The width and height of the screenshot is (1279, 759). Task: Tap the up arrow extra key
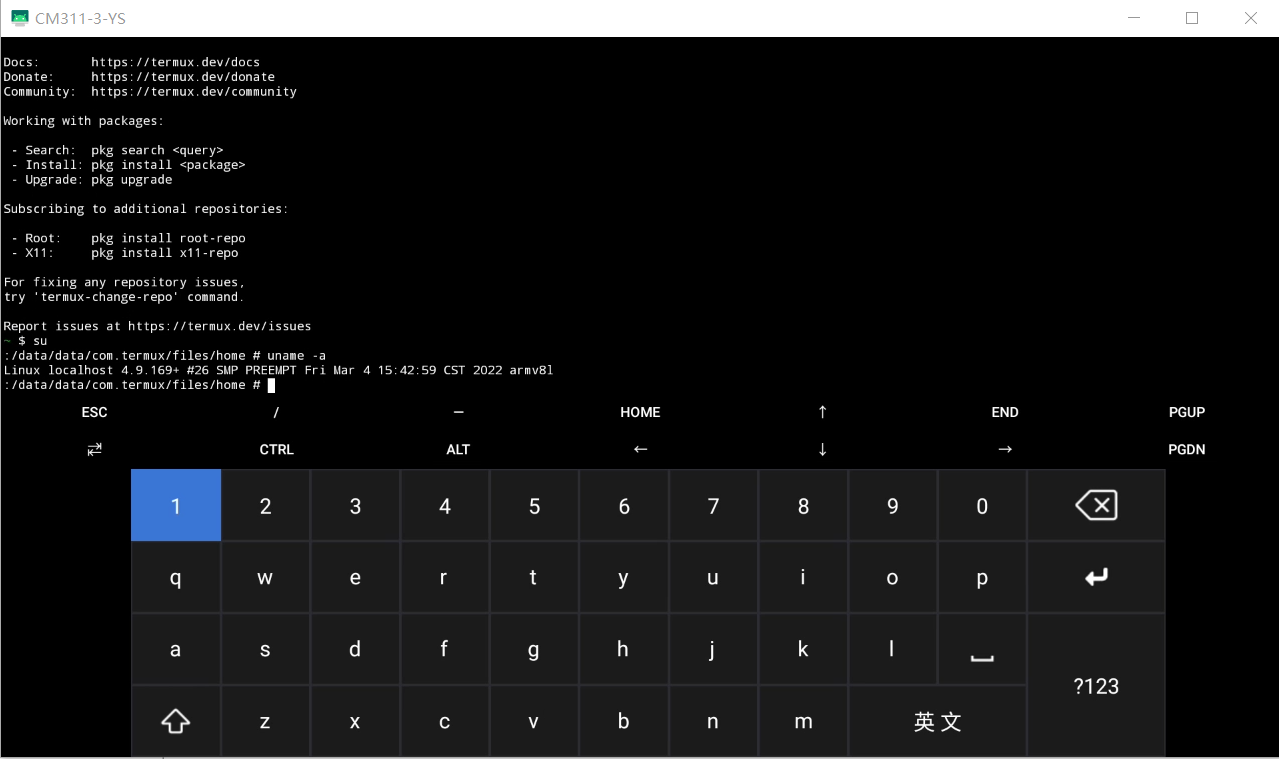pos(822,412)
